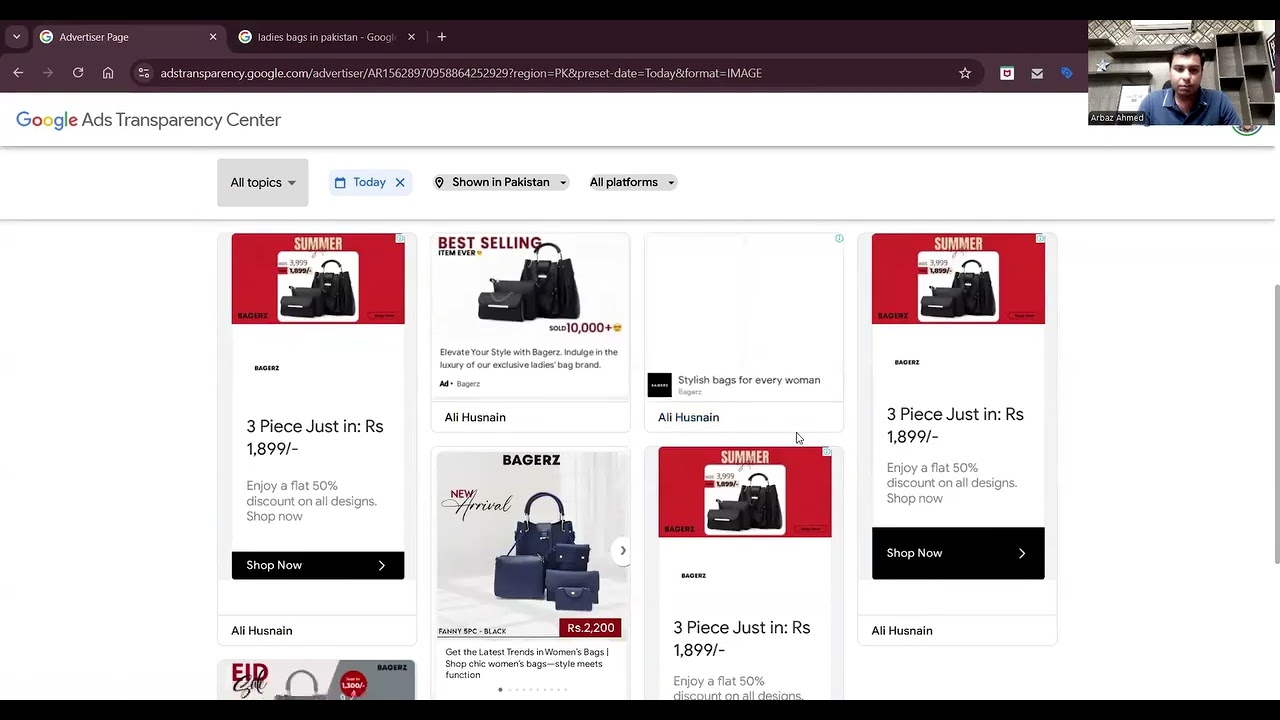Select first carousel pagination dot
Viewport: 1280px width, 720px height.
click(500, 689)
